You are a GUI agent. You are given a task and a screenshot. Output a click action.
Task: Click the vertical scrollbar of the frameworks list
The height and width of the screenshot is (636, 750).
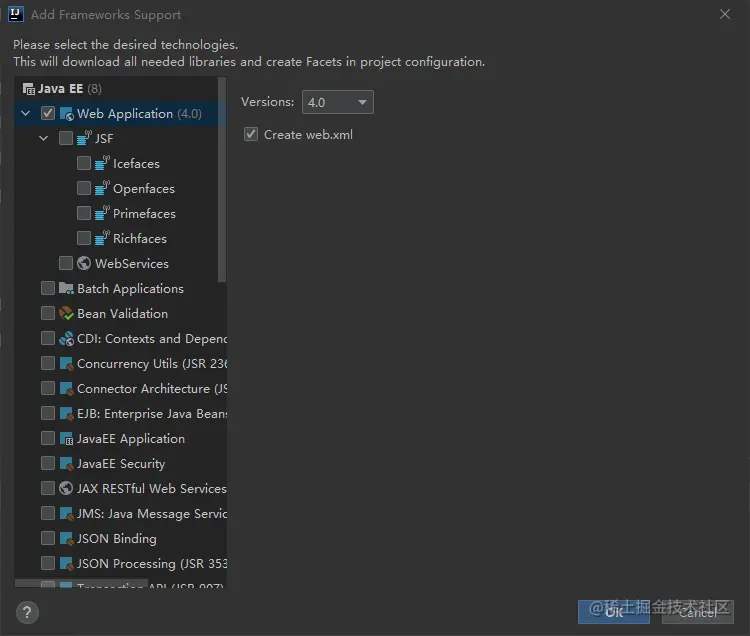[x=222, y=180]
